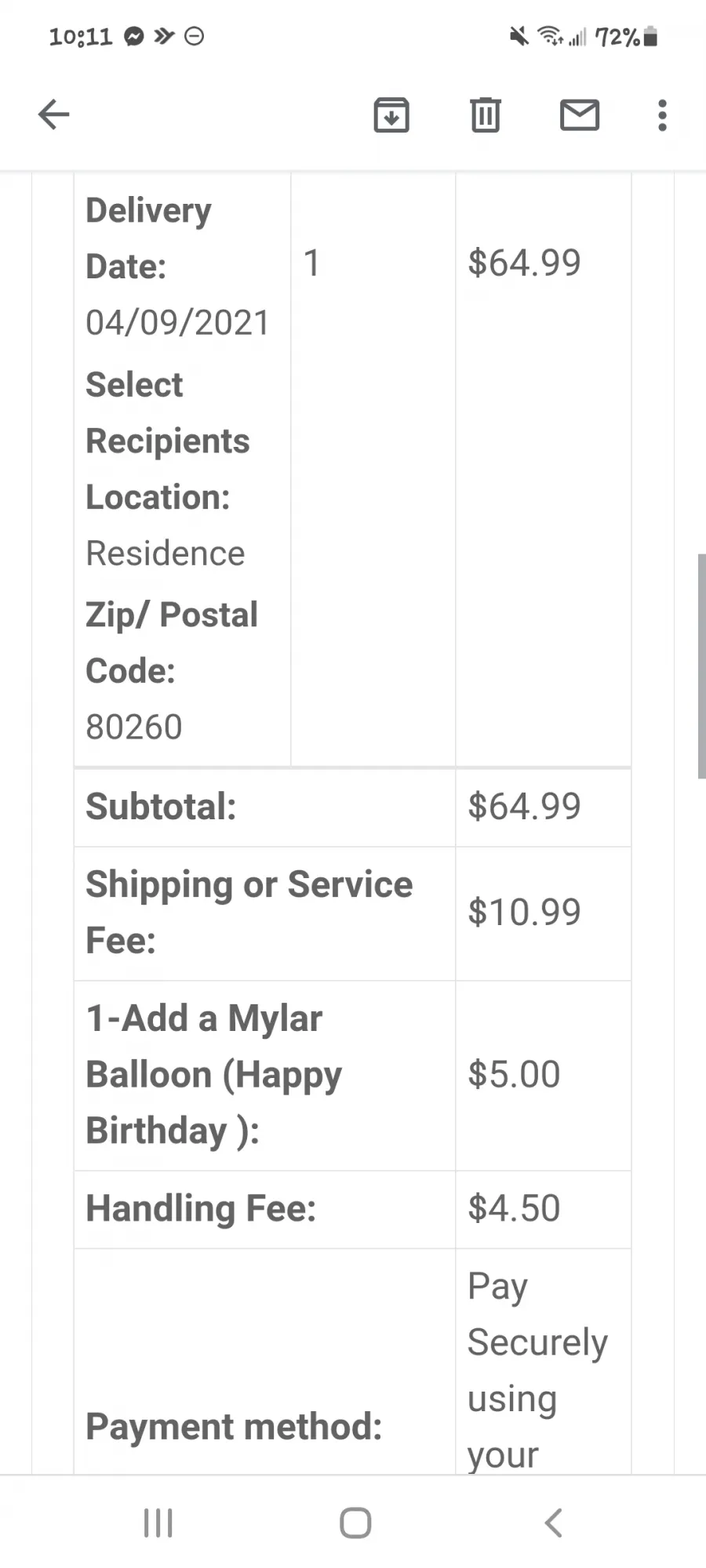Screen dimensions: 706x1568
Task: Tap the Shipping or Service Fee row
Action: [352, 913]
